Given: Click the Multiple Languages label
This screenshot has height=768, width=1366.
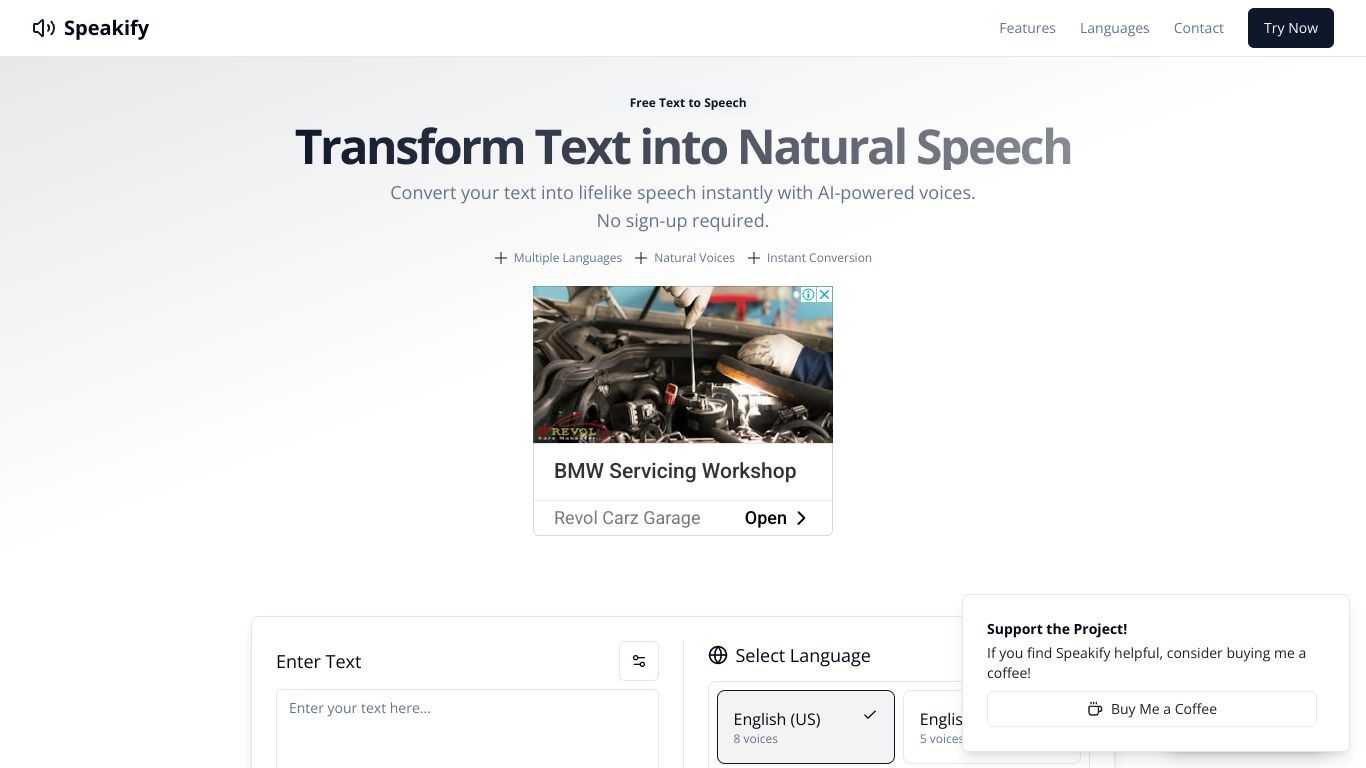Looking at the screenshot, I should (x=568, y=258).
